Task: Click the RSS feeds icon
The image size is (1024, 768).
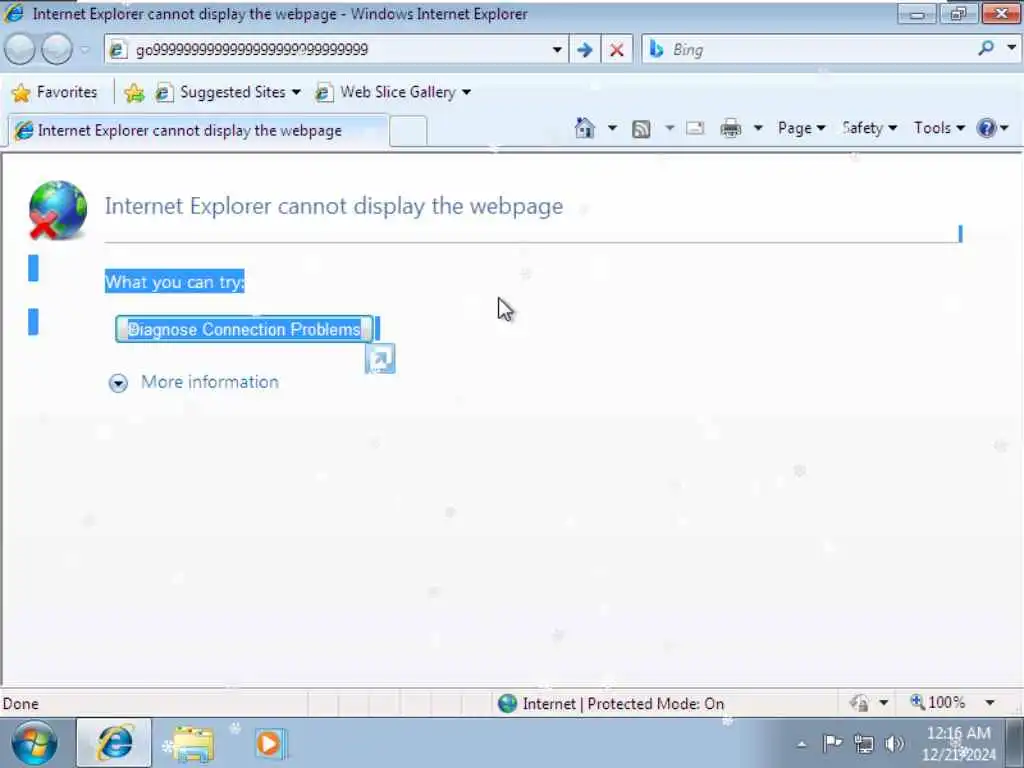Action: click(x=641, y=129)
